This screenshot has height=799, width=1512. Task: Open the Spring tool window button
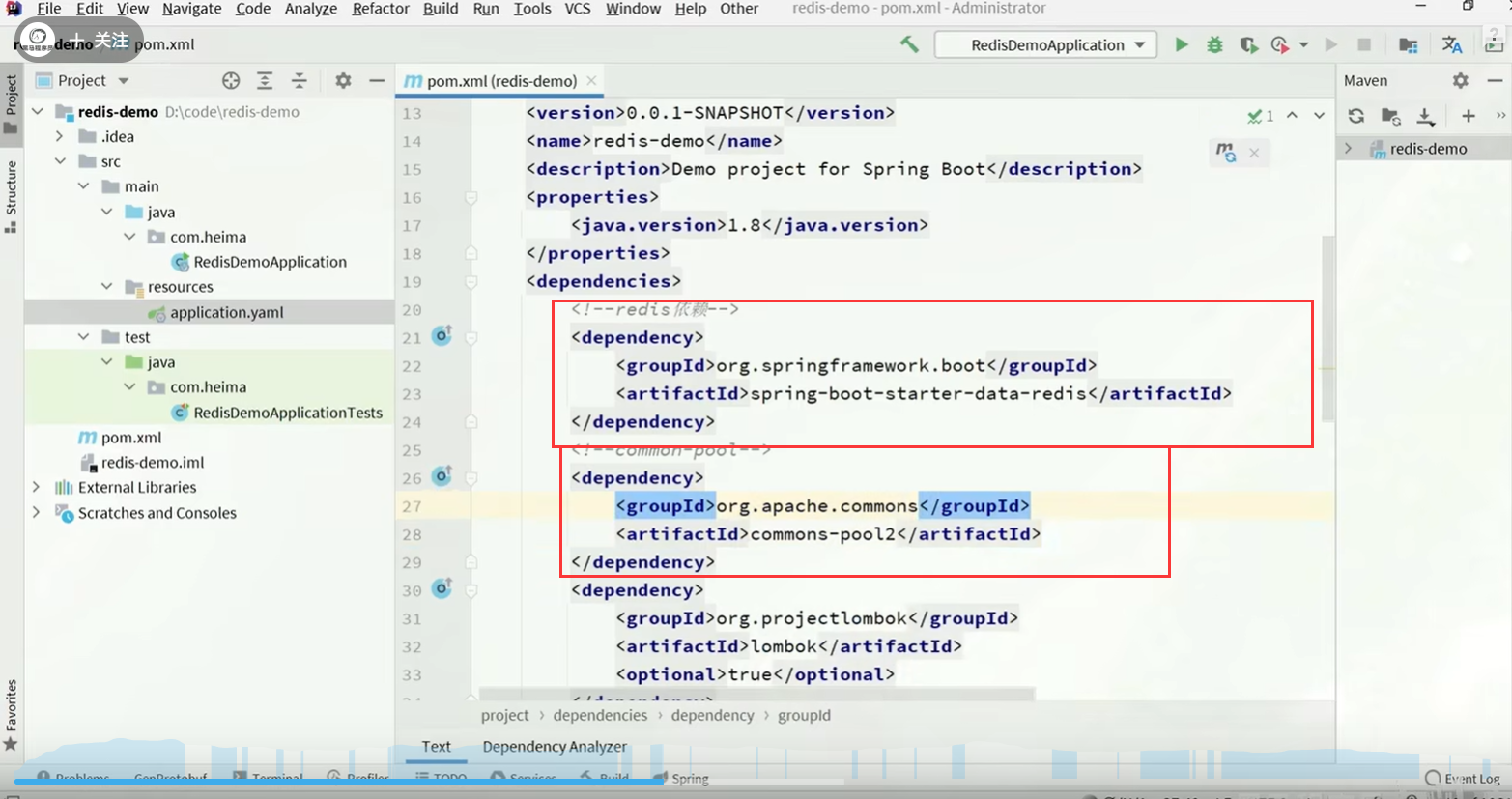681,778
